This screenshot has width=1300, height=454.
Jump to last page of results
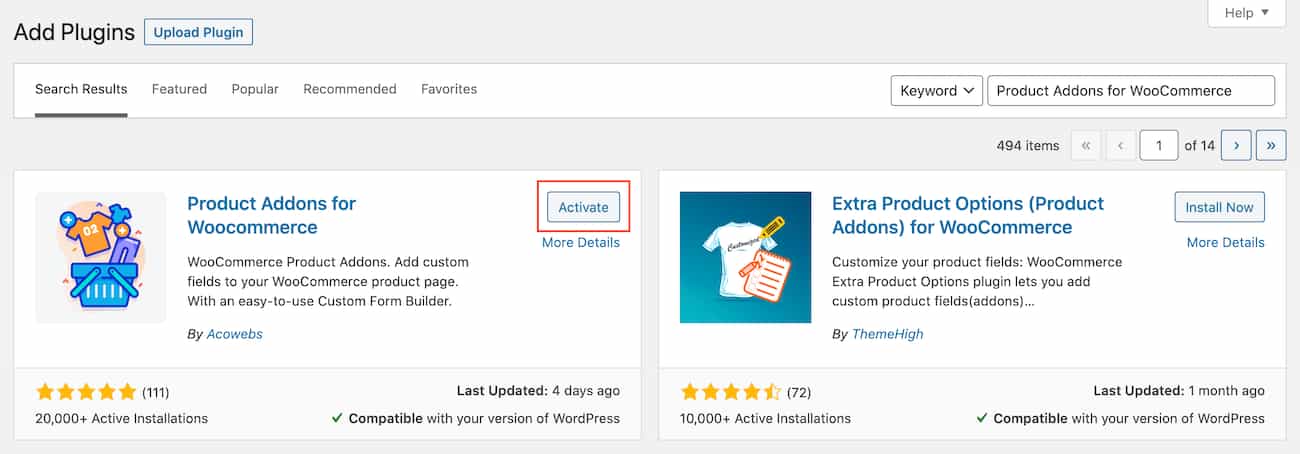click(1271, 145)
